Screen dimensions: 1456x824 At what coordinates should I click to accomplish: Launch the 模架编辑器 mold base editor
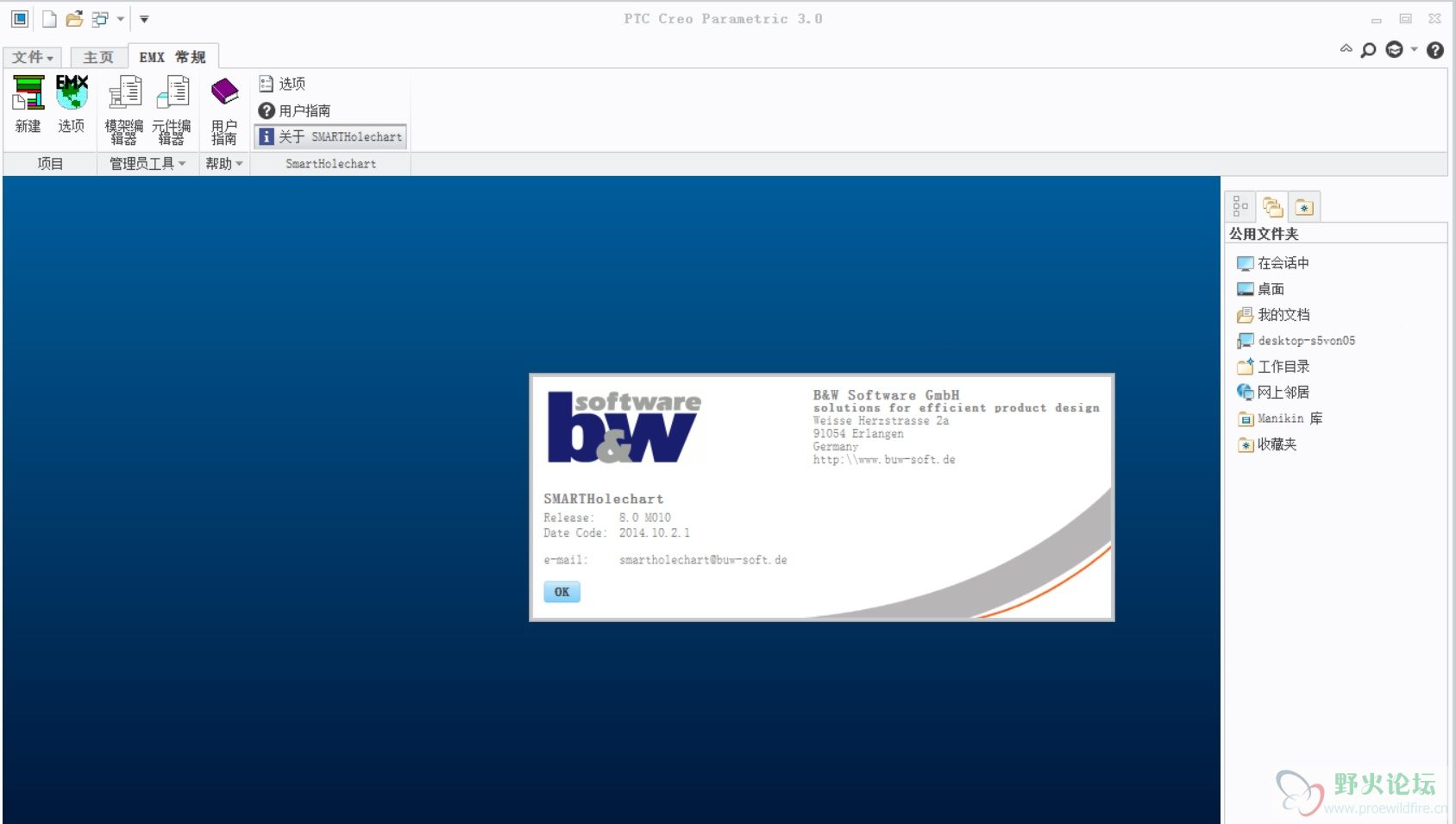[124, 109]
